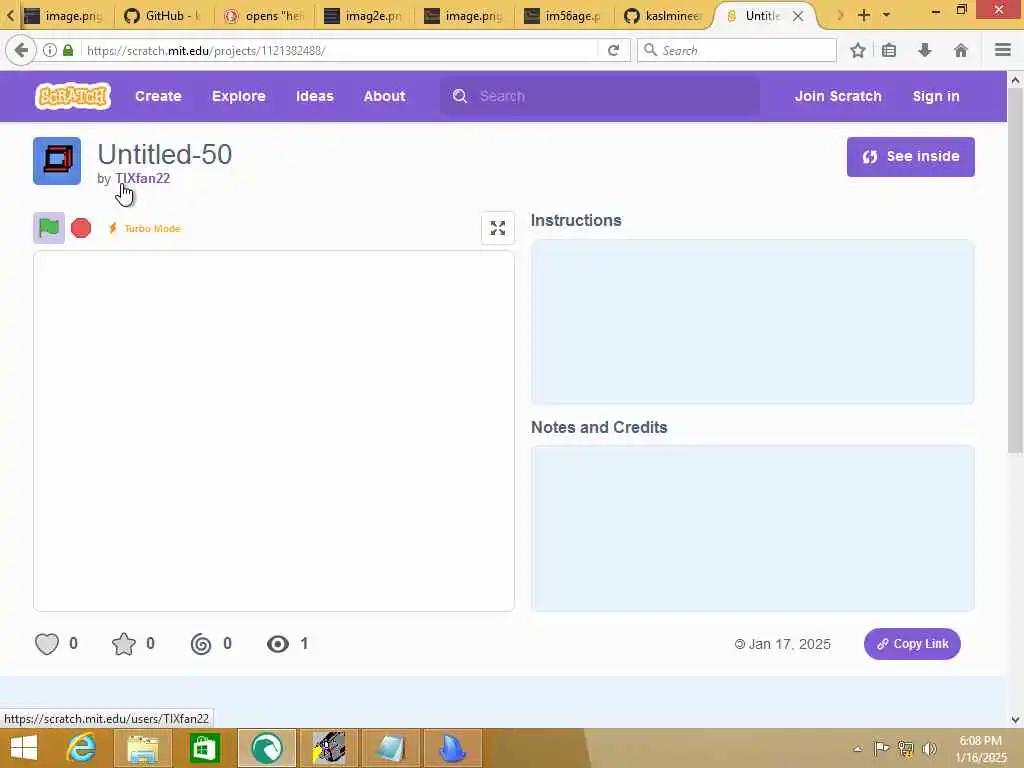This screenshot has width=1024, height=768.
Task: Go to browser home page icon
Action: tap(961, 50)
